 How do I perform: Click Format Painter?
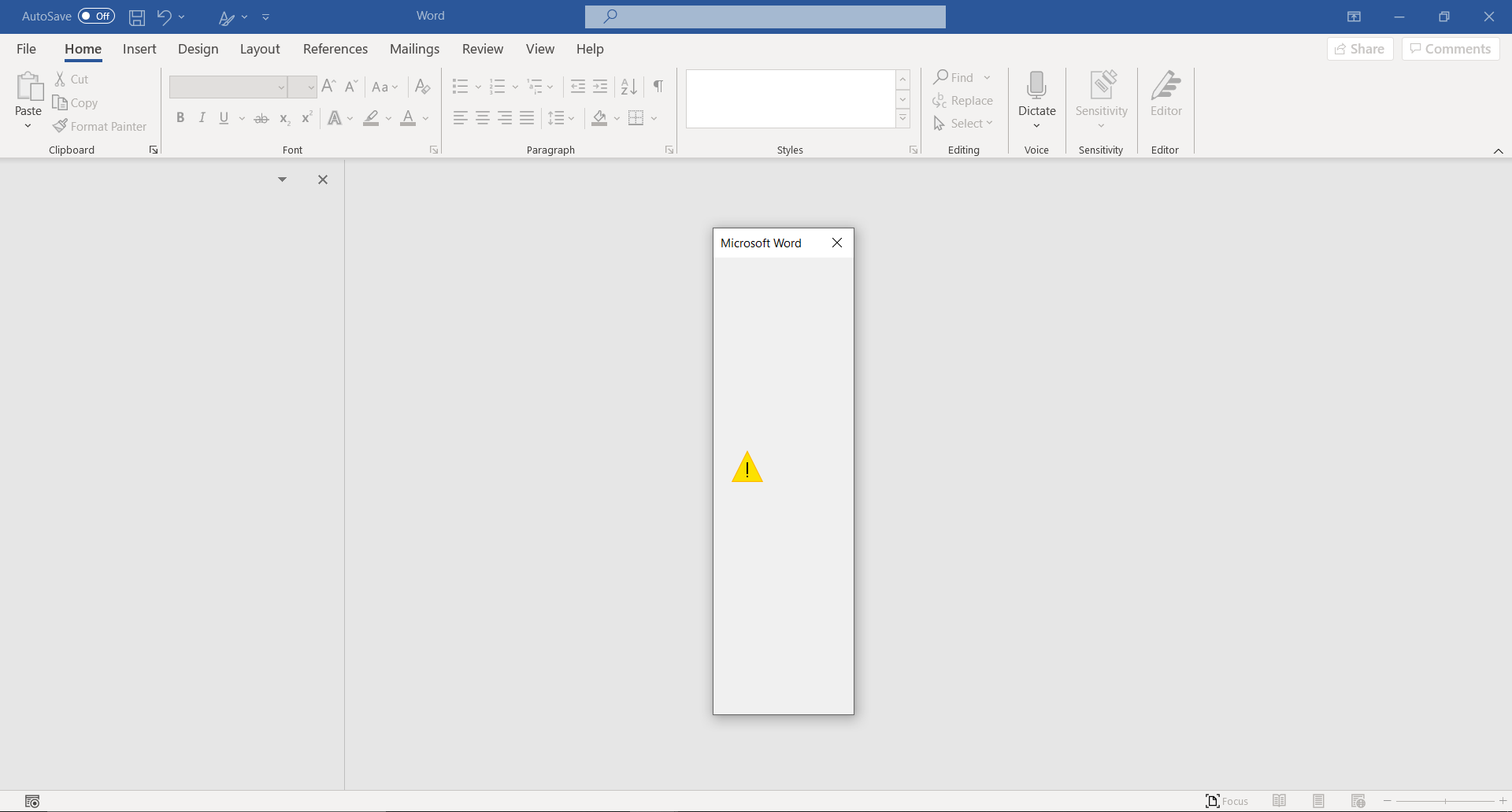pyautogui.click(x=100, y=126)
